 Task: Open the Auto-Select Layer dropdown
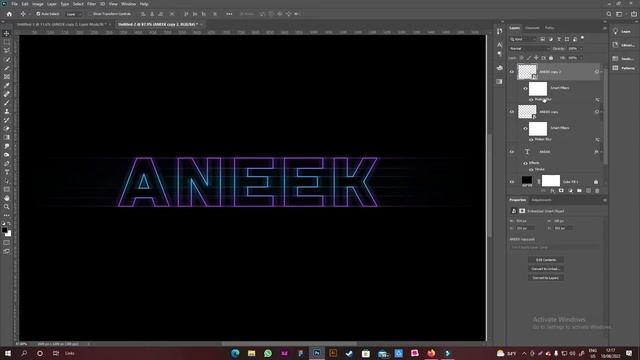73,14
